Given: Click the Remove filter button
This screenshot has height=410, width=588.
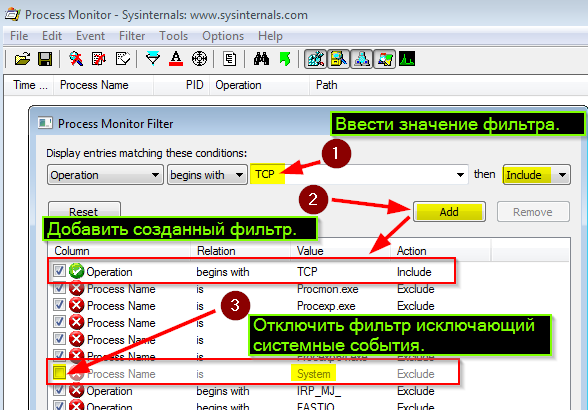Looking at the screenshot, I should coord(533,212).
